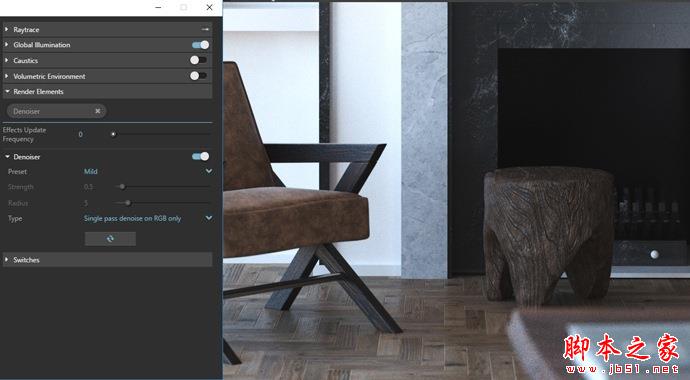Disable the Global Illumination toggle
690x380 pixels.
click(200, 45)
